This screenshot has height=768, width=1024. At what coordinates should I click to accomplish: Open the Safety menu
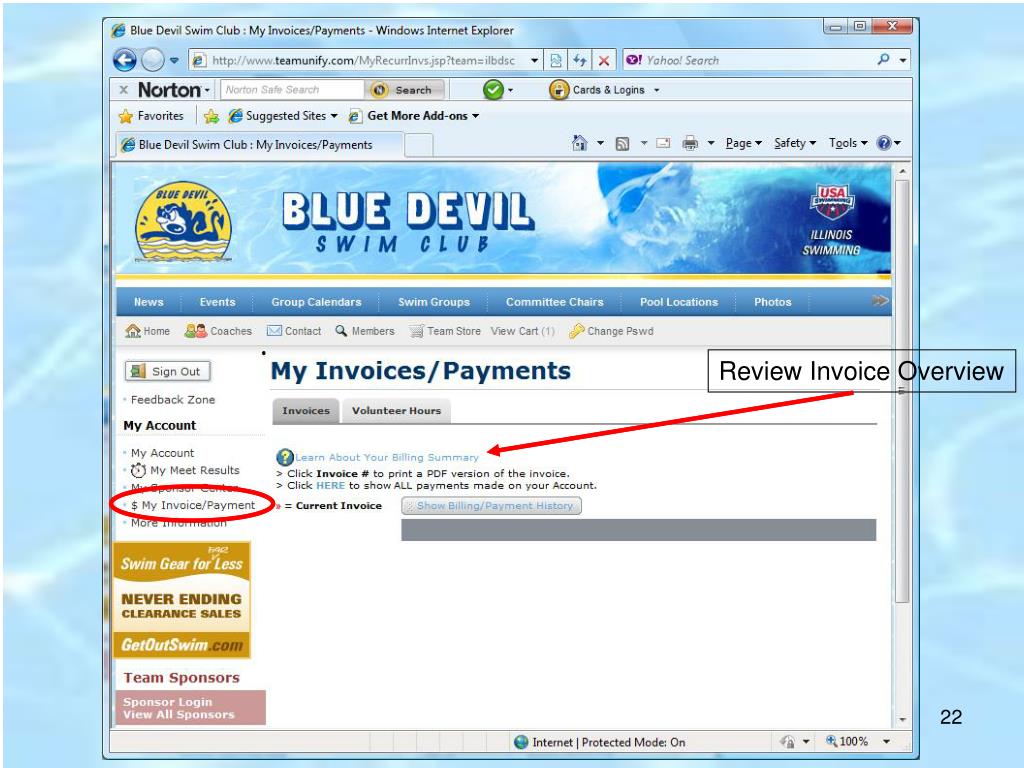tap(795, 143)
